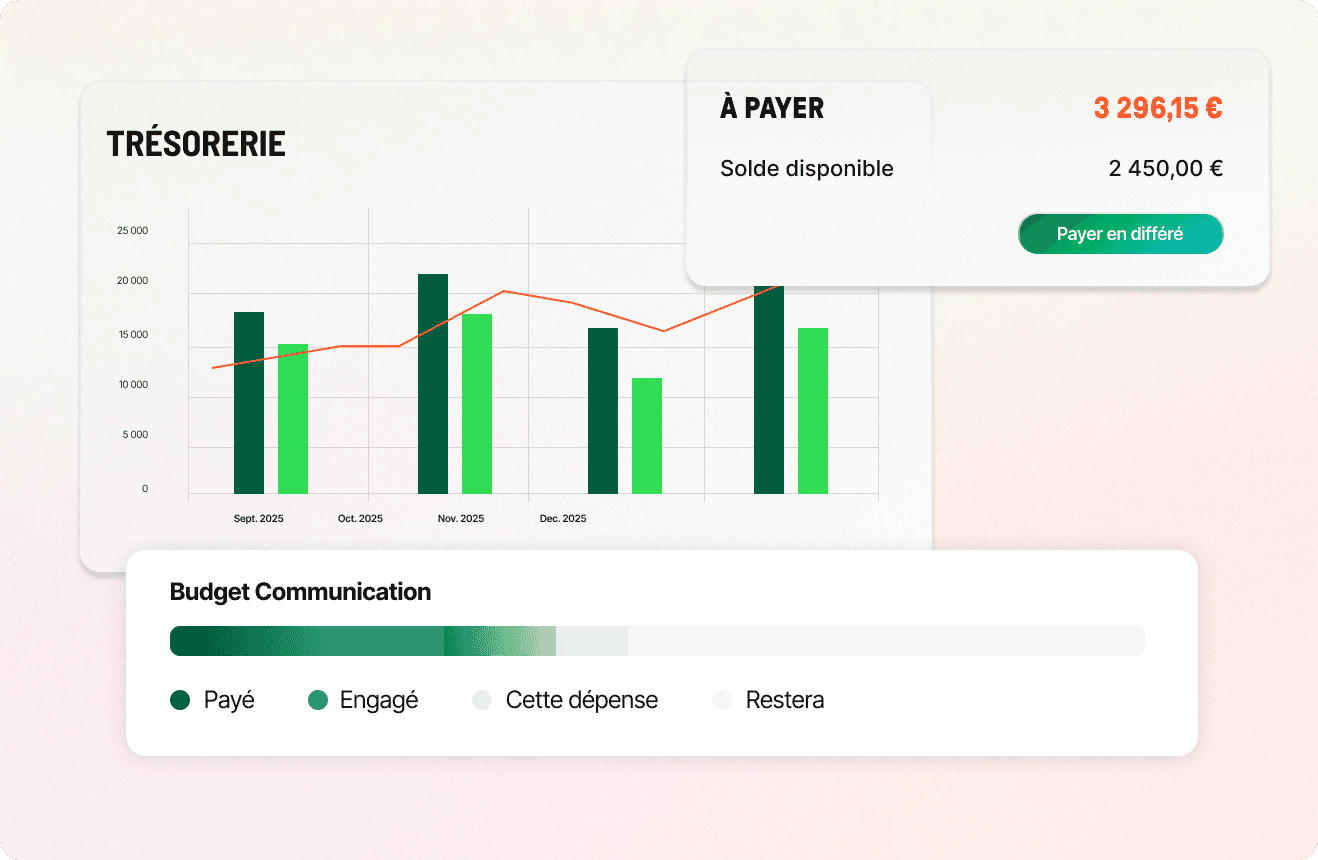Click the Cette dépense legend marker
This screenshot has height=860, width=1318.
click(x=483, y=700)
